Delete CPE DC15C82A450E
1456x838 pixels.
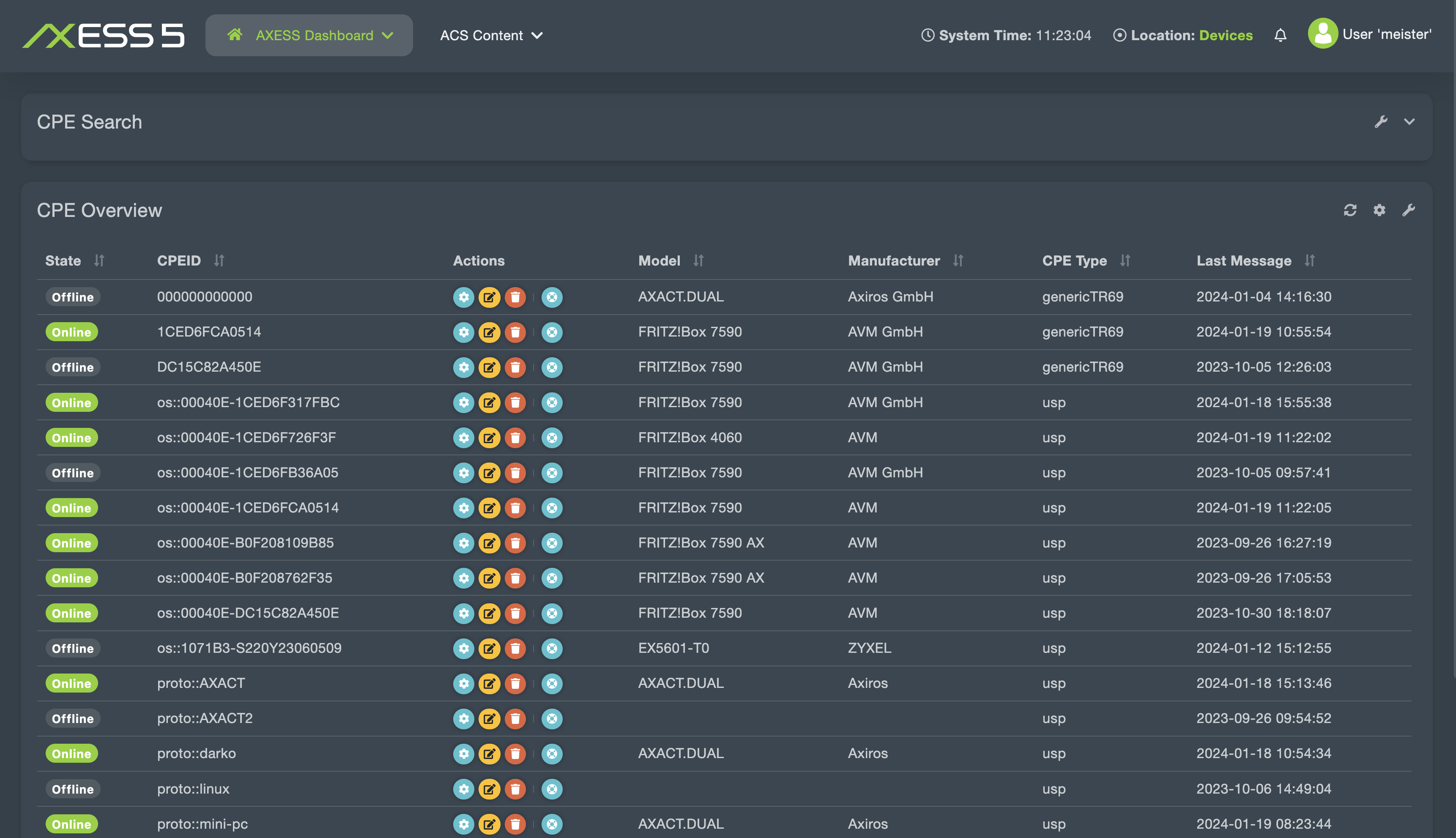pyautogui.click(x=515, y=367)
